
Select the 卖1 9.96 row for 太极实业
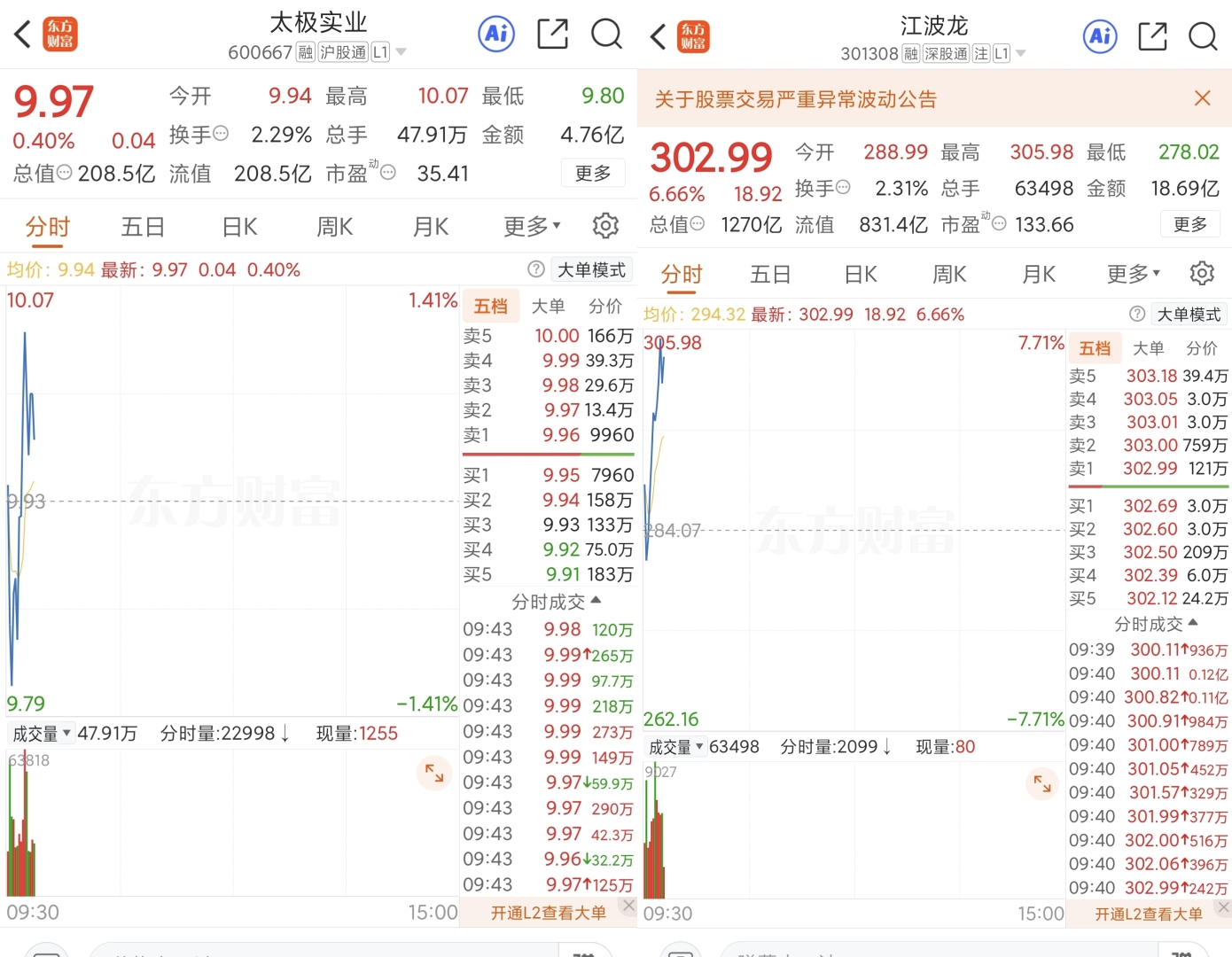pyautogui.click(x=549, y=435)
